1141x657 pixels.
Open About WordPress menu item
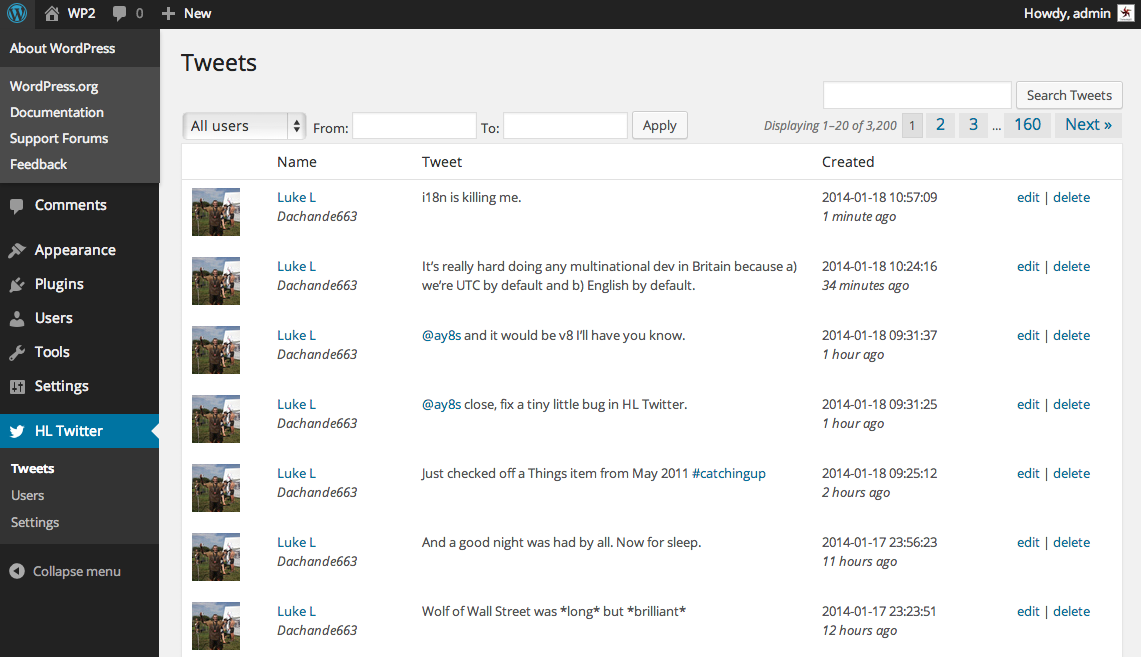tap(63, 48)
